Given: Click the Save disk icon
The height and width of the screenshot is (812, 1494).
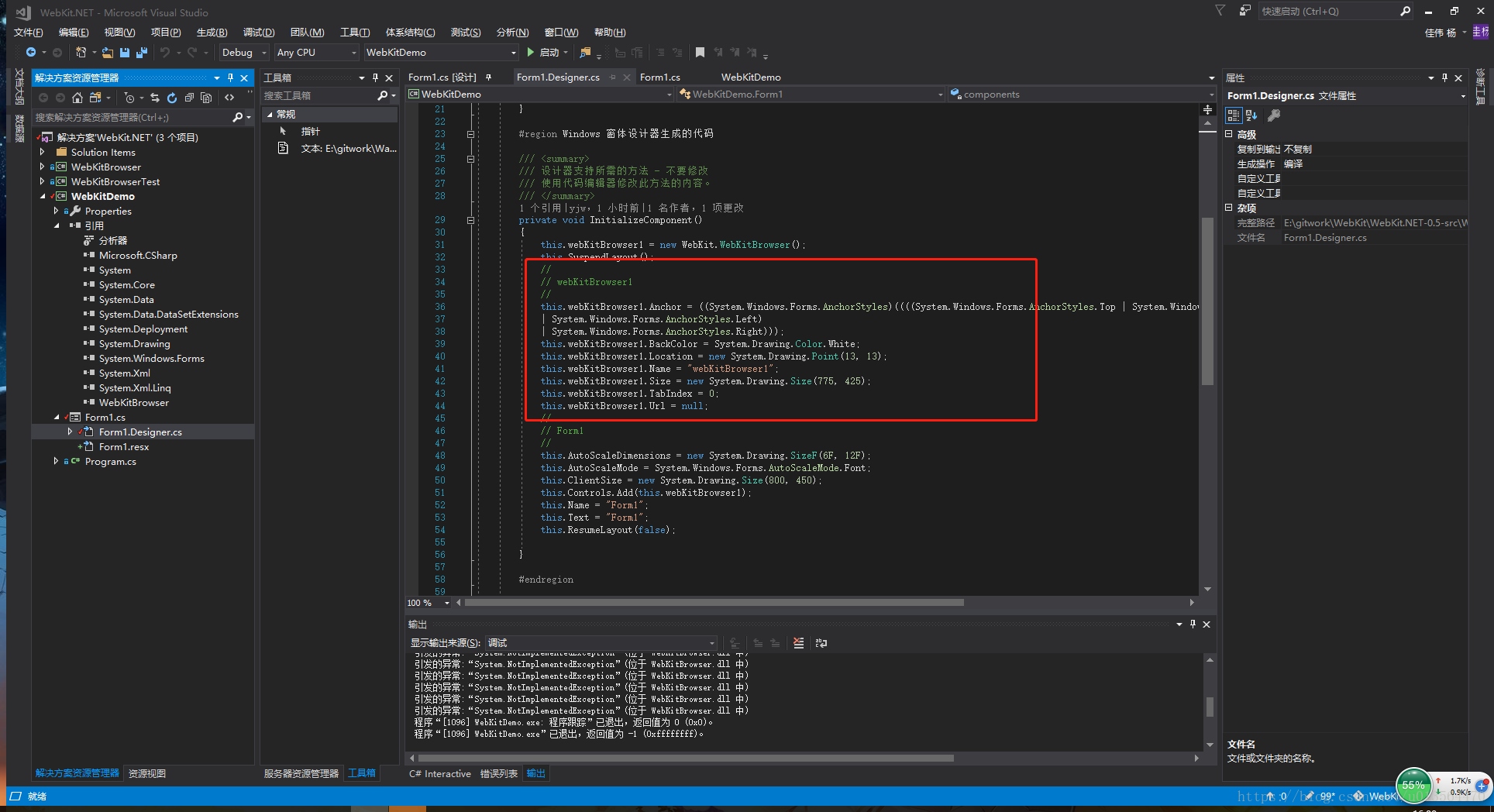Looking at the screenshot, I should [125, 53].
